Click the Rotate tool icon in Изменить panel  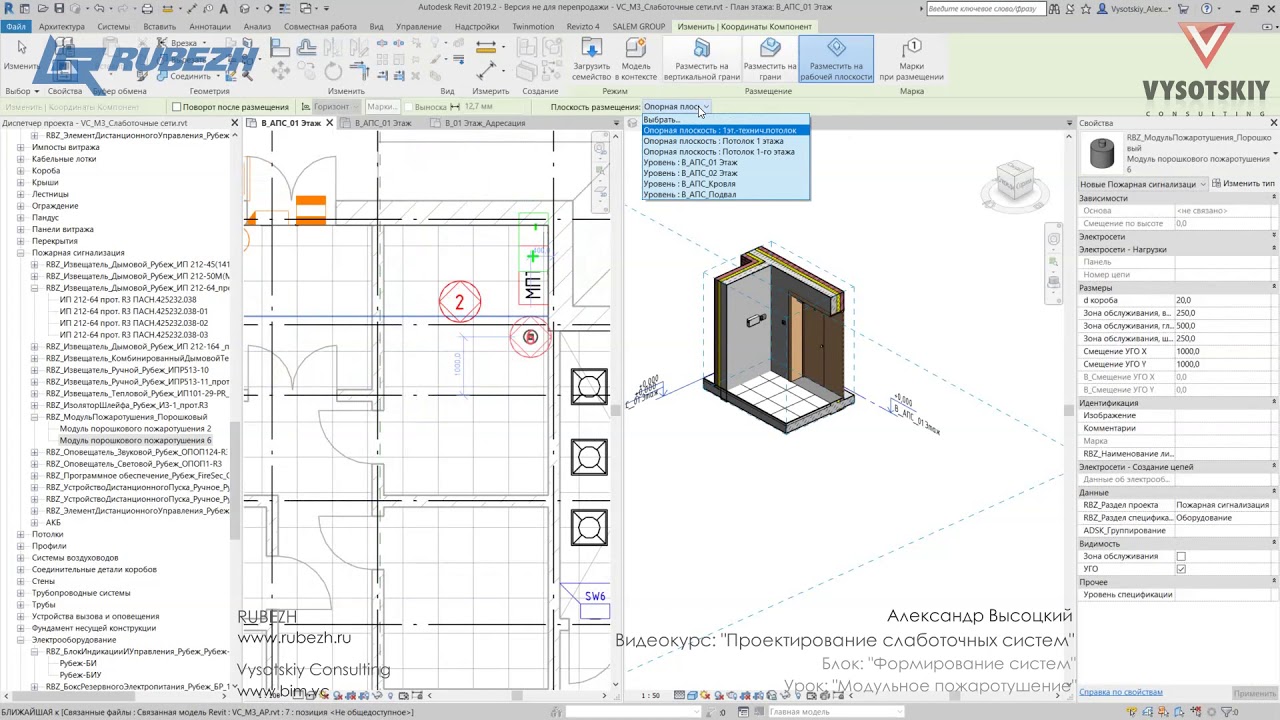(333, 71)
